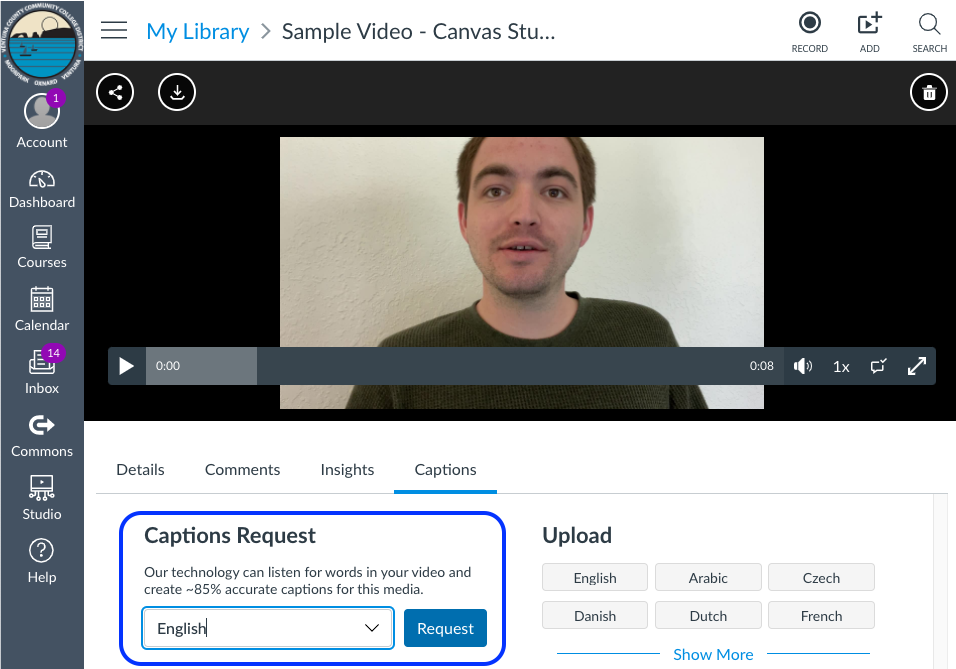Open Help in the sidebar
The width and height of the screenshot is (956, 669).
coord(41,561)
